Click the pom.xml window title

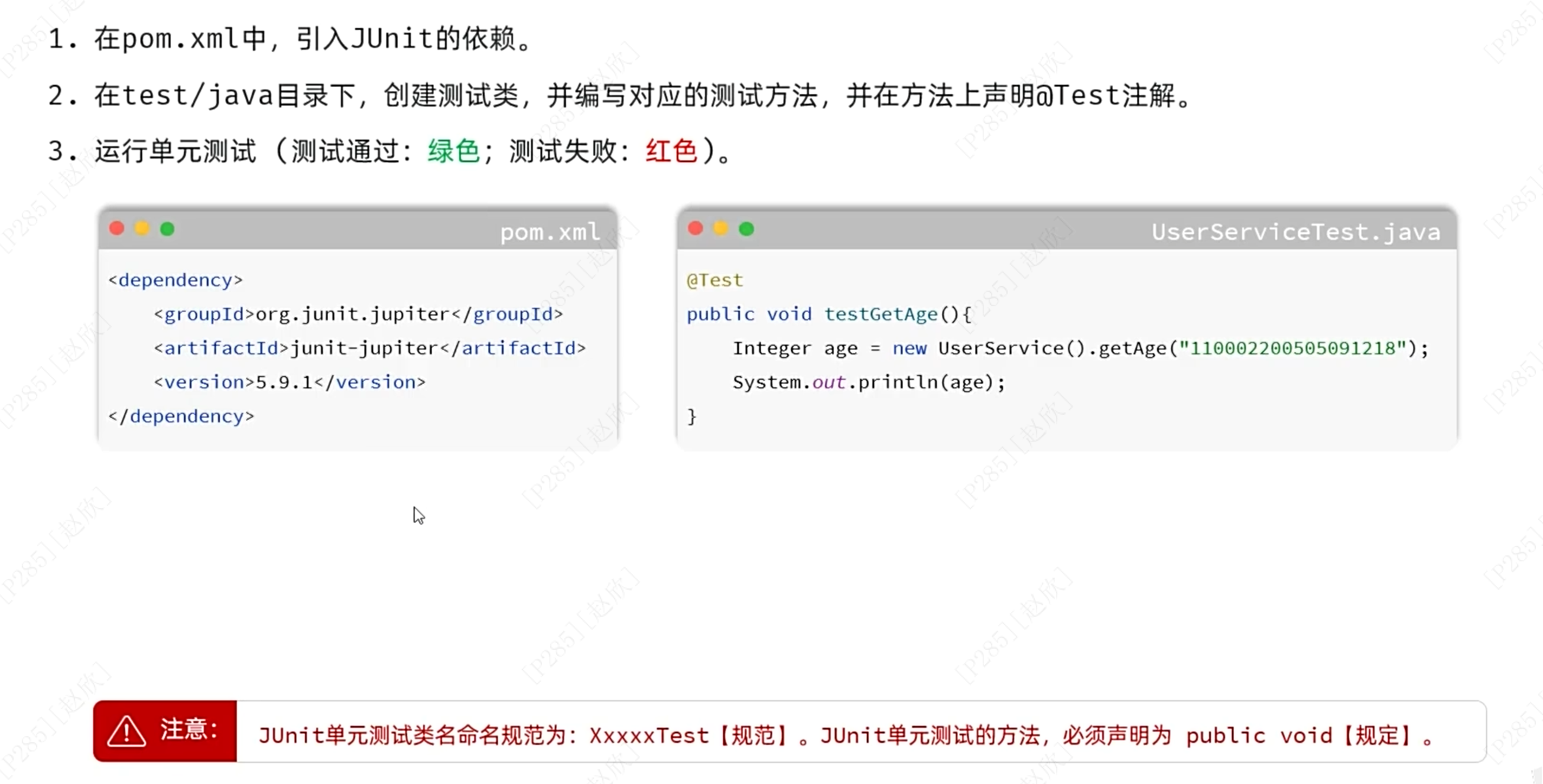pos(550,232)
